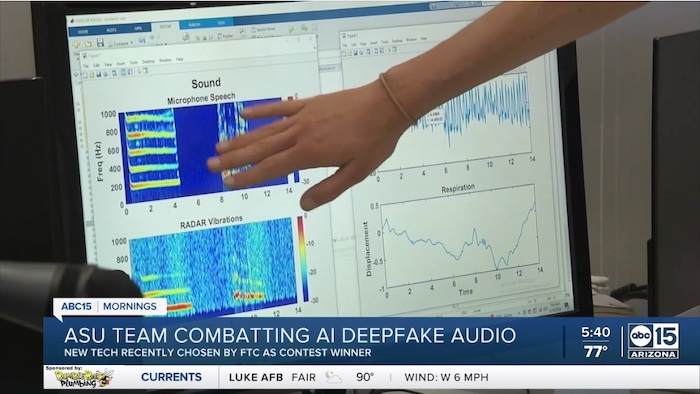The width and height of the screenshot is (700, 394).
Task: Select the EDITOR tab
Action: [x=165, y=26]
